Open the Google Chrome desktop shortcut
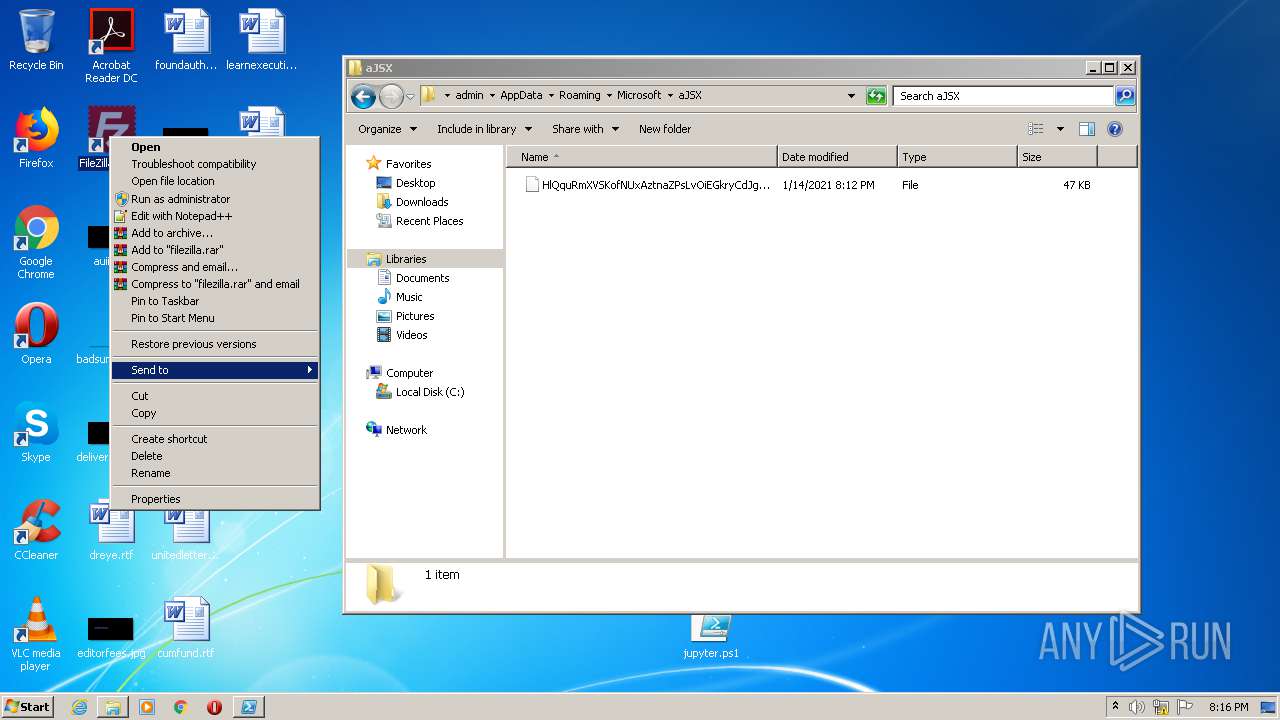 36,242
